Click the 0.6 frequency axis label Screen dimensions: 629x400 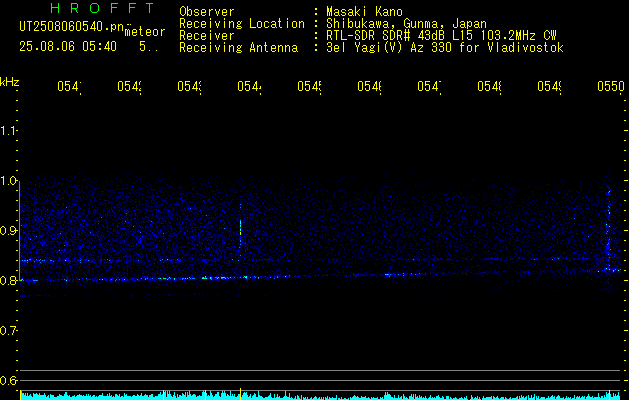(8, 380)
